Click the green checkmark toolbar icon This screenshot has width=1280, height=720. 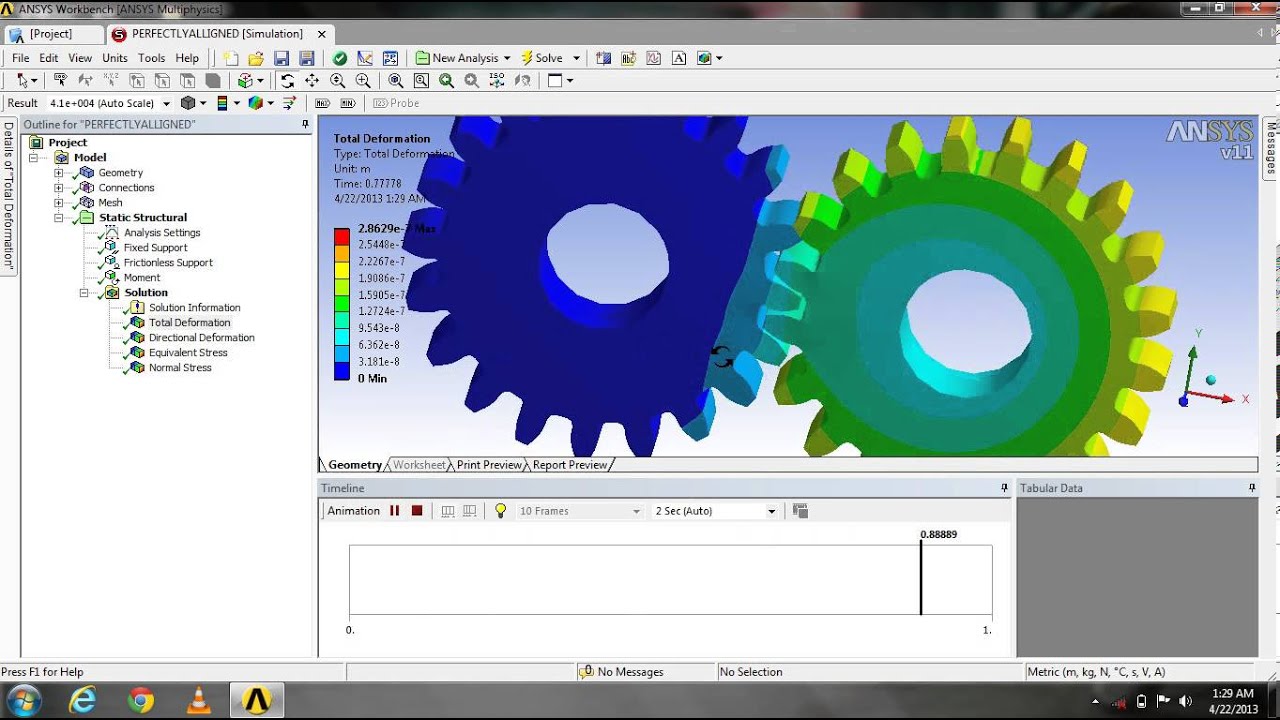pos(340,58)
